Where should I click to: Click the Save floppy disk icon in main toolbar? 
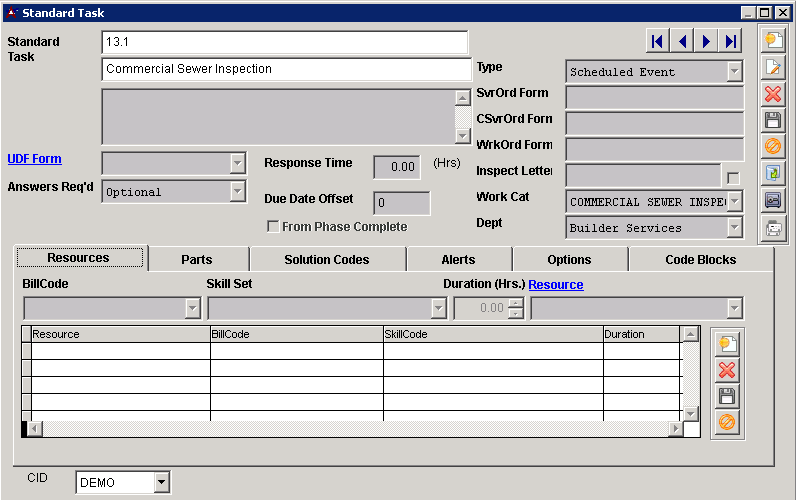[773, 121]
